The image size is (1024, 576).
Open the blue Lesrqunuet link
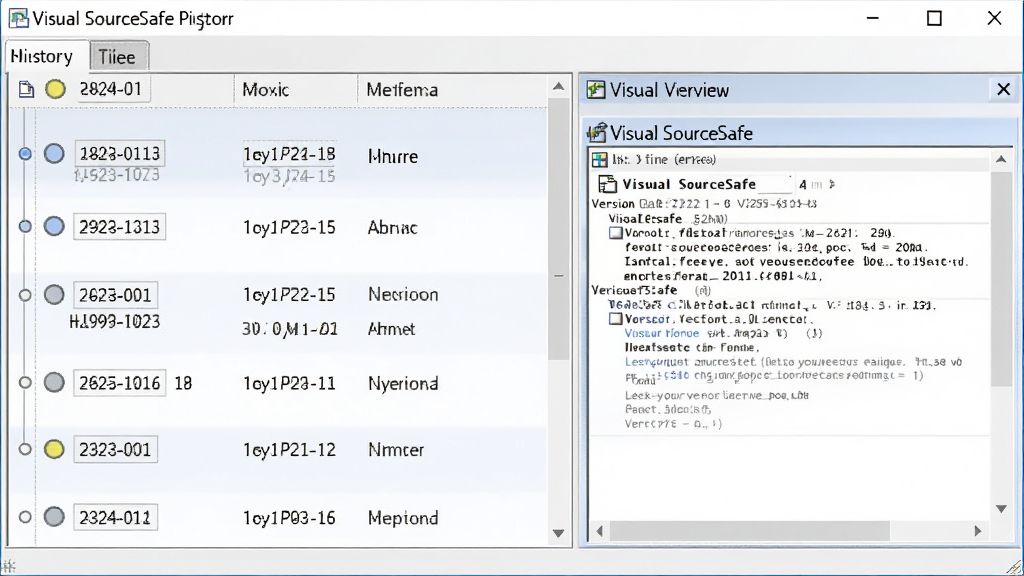click(x=657, y=362)
